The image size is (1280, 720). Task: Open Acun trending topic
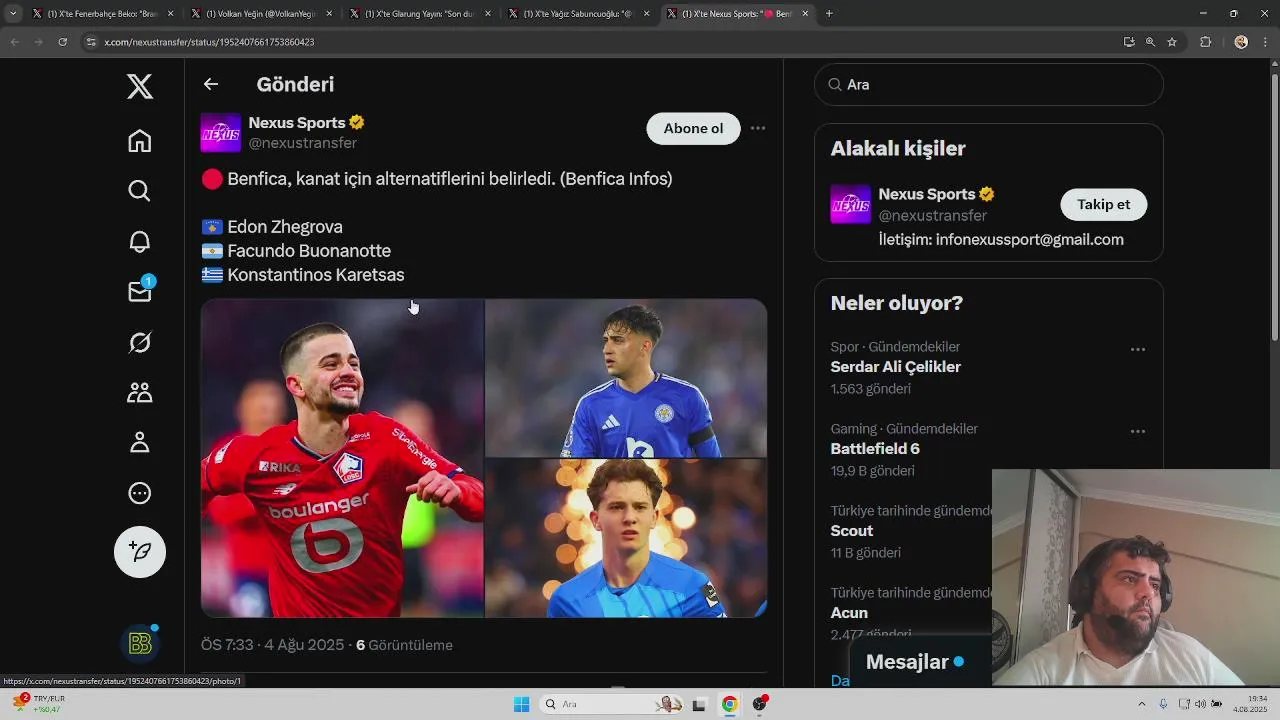tap(849, 613)
